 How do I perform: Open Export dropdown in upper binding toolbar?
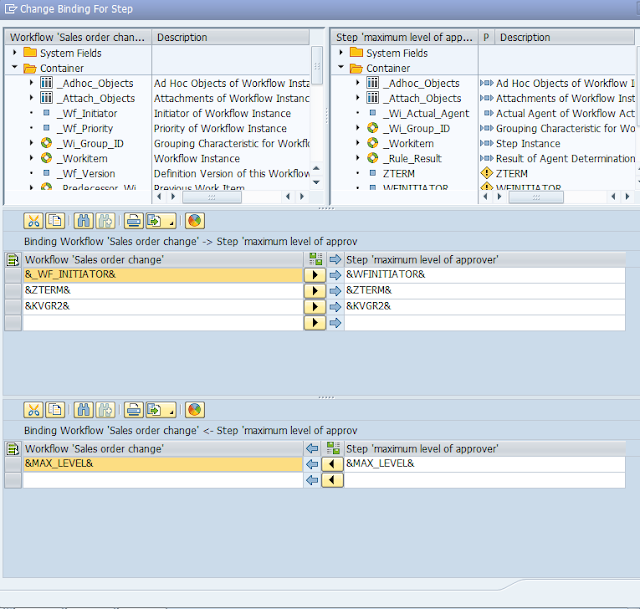coord(161,221)
